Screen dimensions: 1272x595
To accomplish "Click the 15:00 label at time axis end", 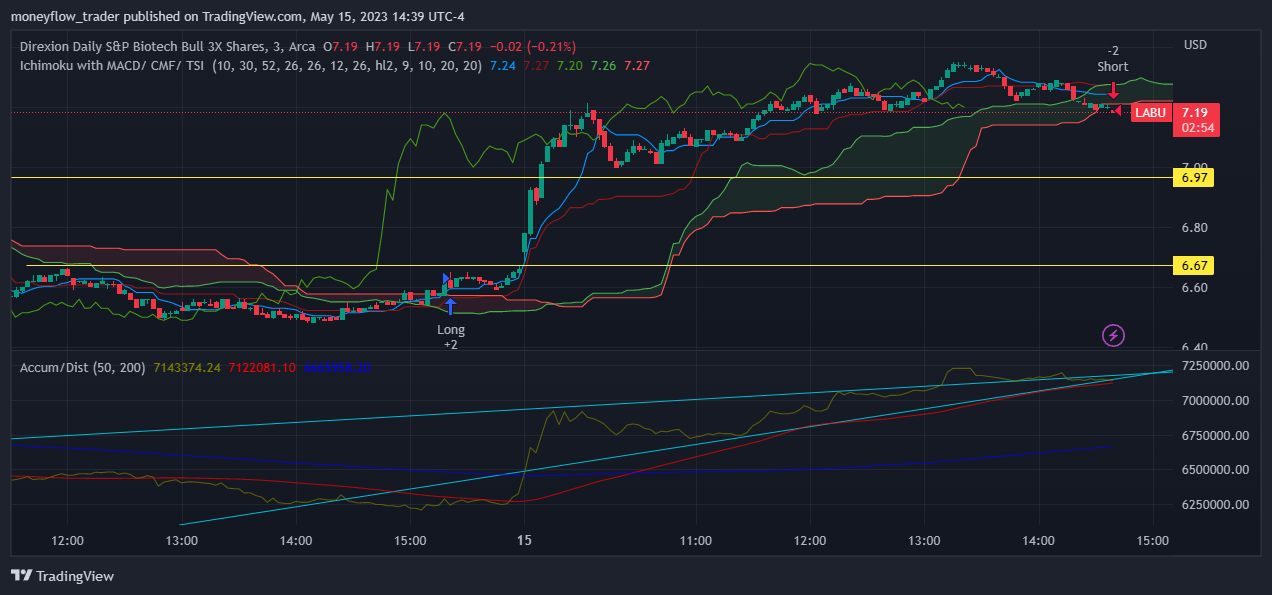I will [1153, 540].
